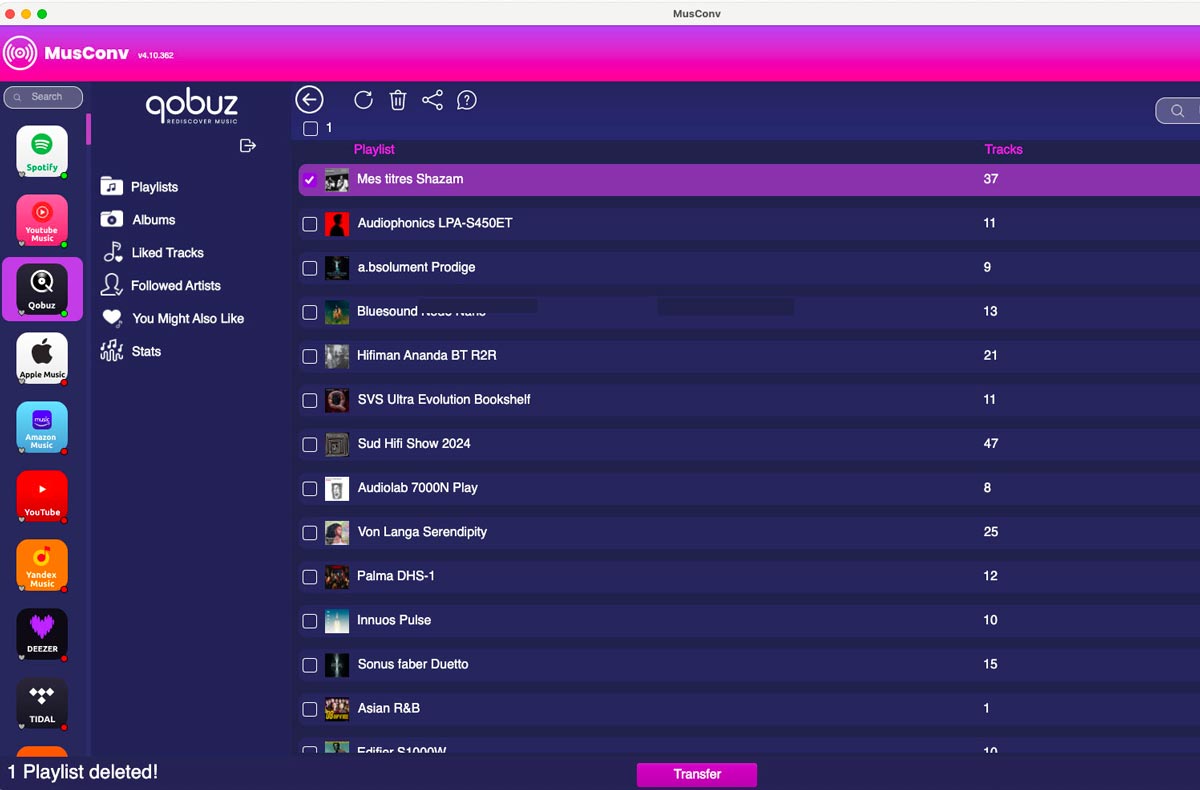
Task: Refresh the playlist list
Action: click(363, 99)
